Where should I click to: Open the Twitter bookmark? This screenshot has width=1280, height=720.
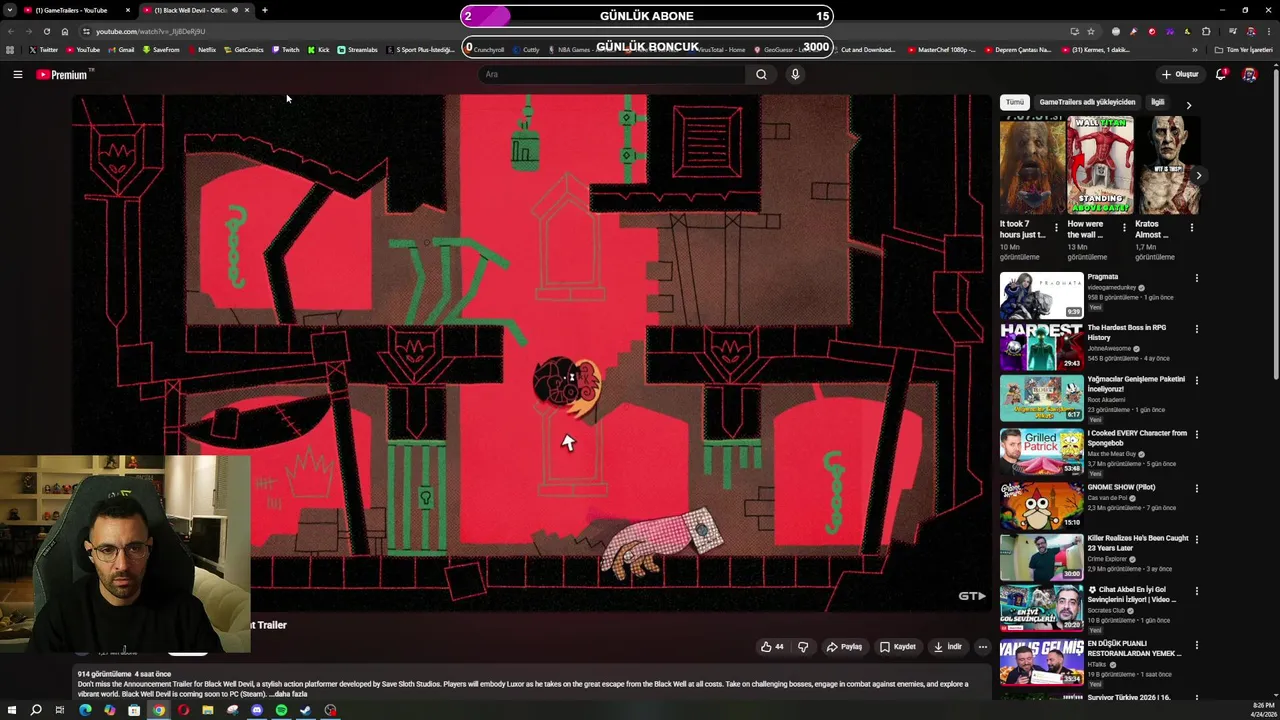pos(43,49)
